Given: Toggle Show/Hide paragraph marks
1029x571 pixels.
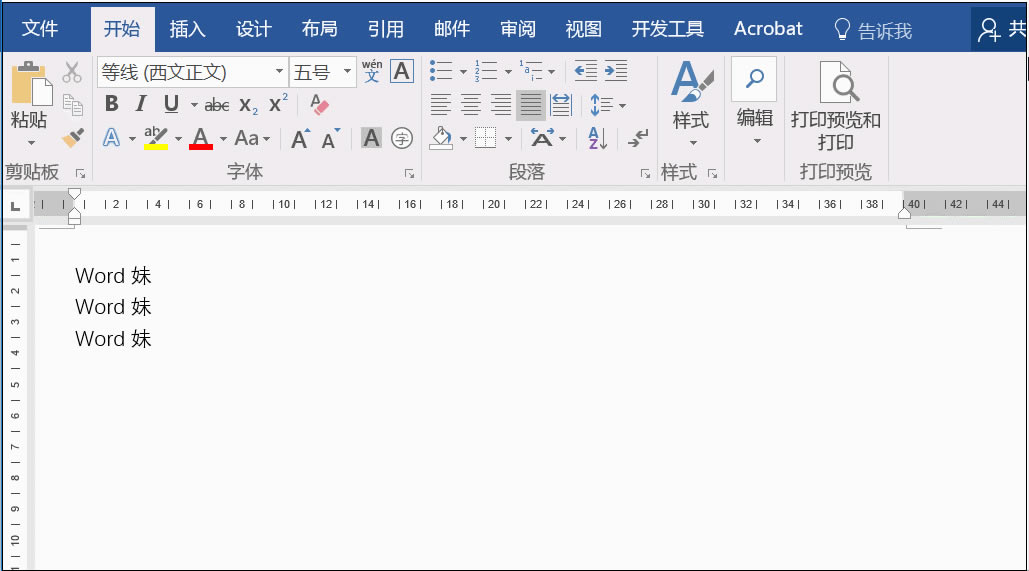Looking at the screenshot, I should tap(638, 138).
